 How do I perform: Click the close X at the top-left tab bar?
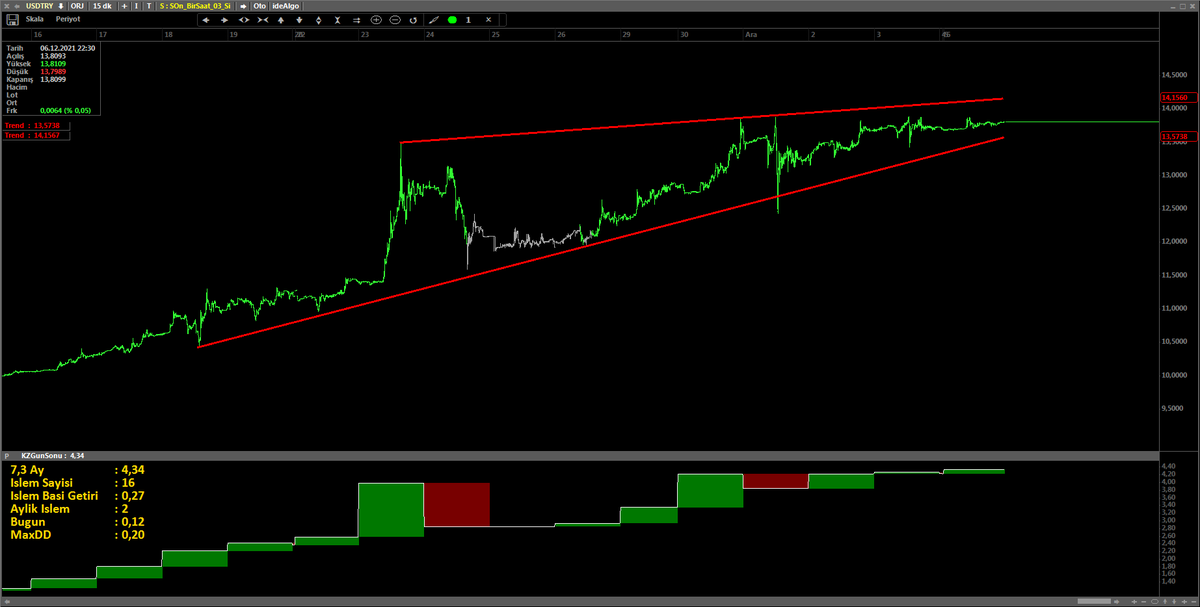[x=7, y=6]
